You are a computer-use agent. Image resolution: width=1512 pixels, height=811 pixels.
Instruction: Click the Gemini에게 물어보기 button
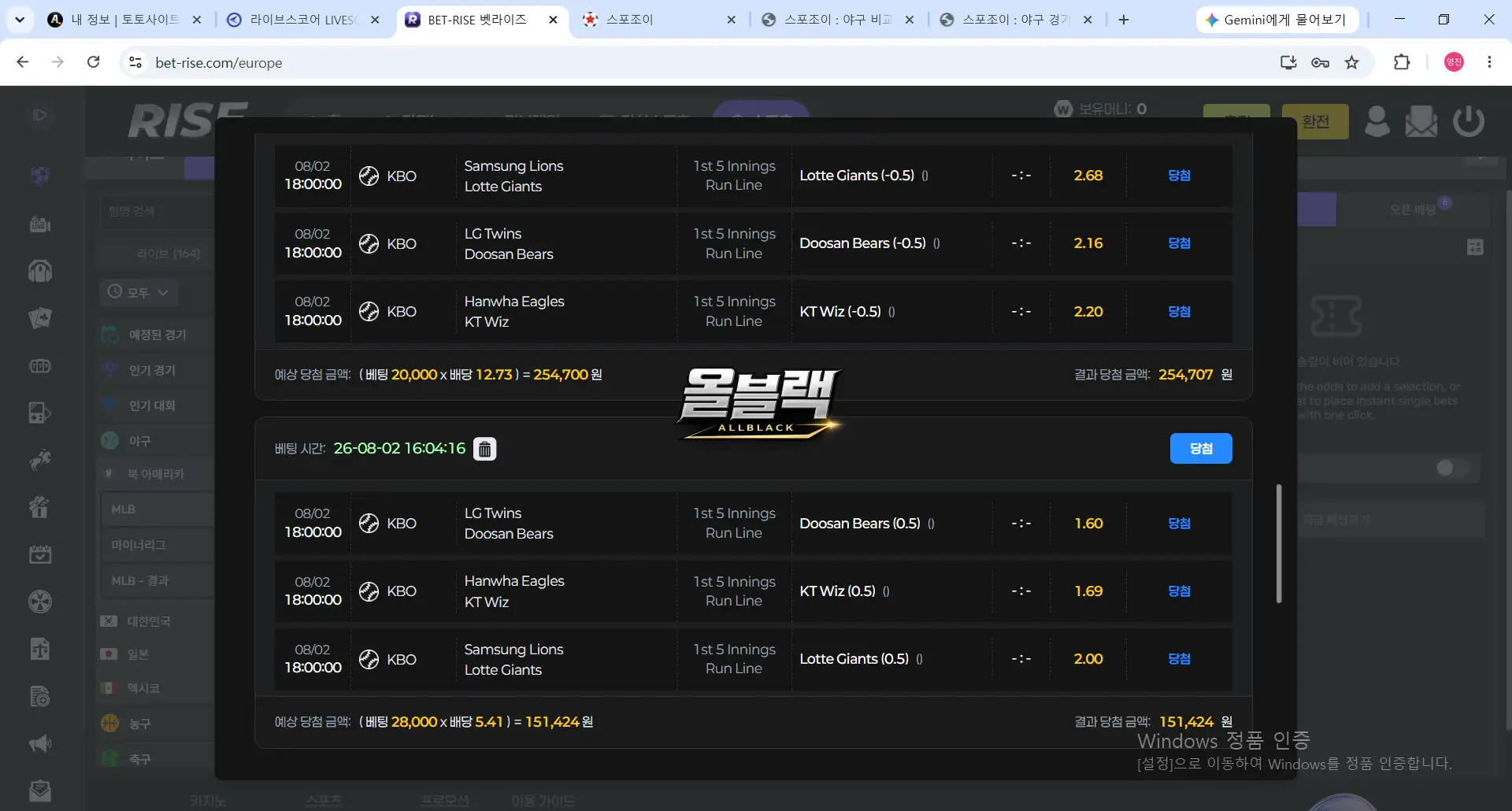click(1277, 20)
